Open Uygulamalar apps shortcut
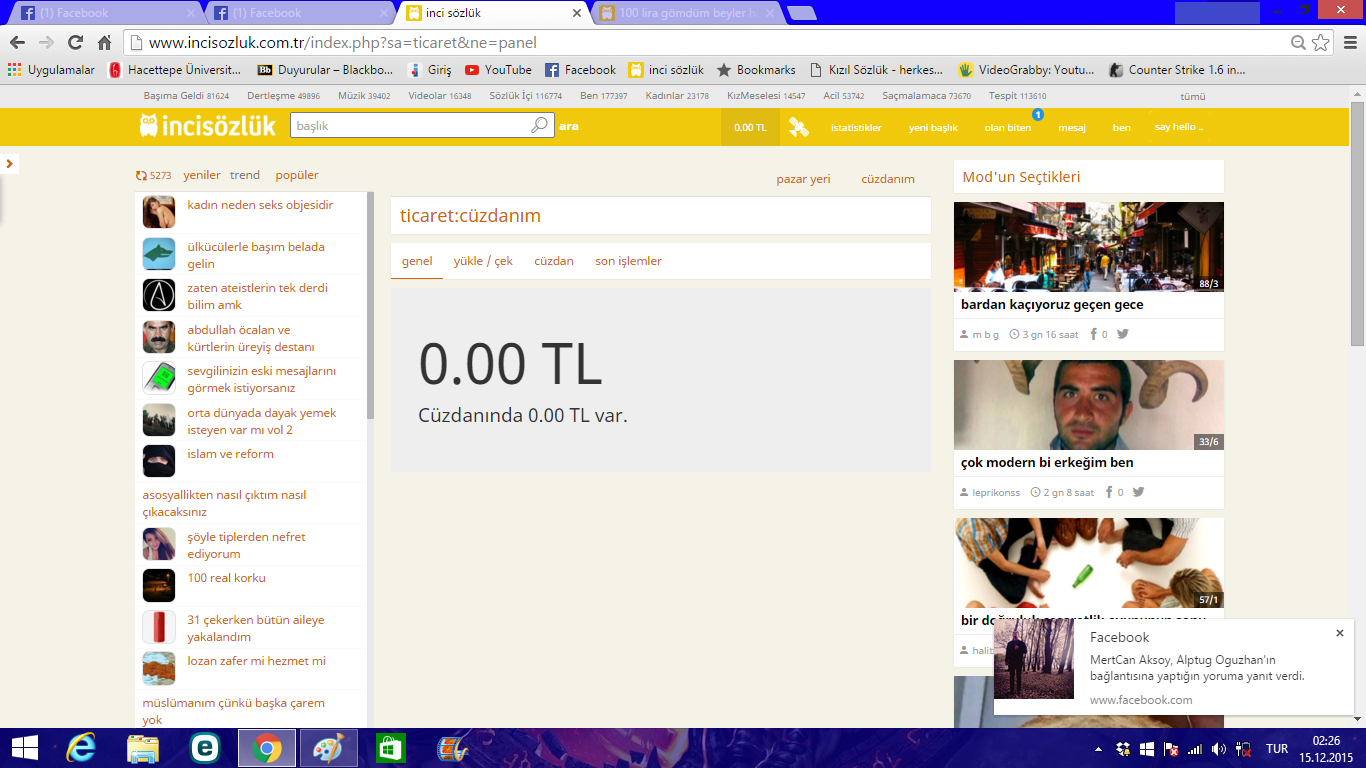 click(51, 70)
